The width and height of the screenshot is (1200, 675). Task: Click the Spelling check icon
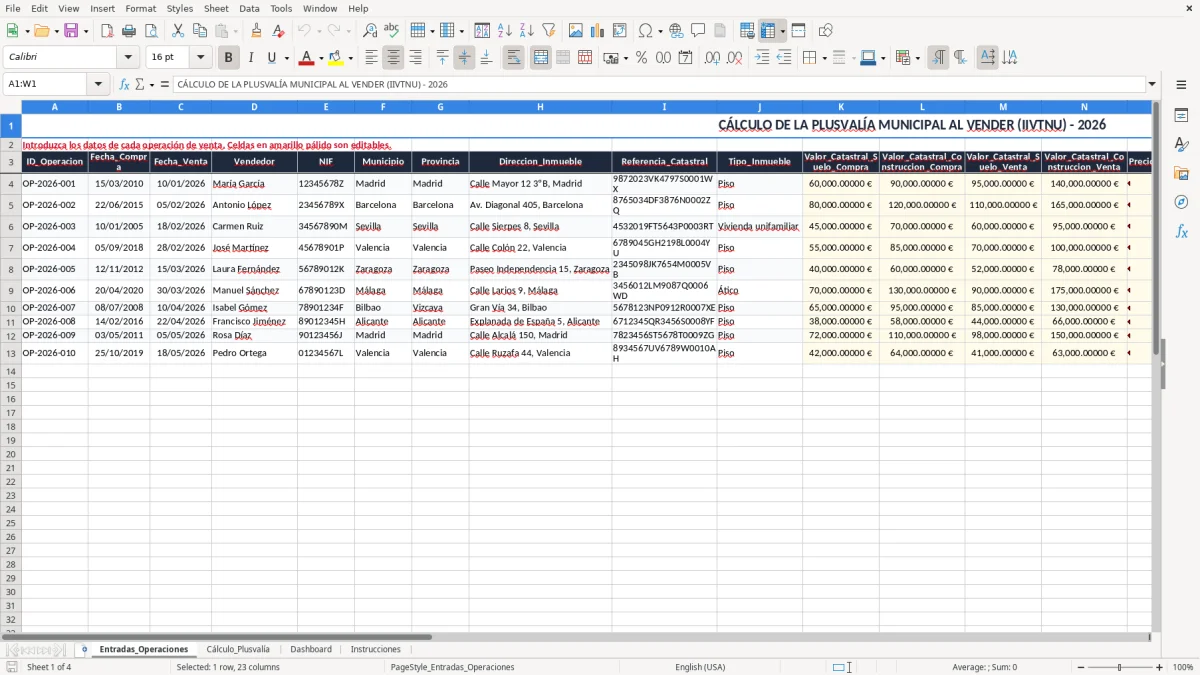392,31
